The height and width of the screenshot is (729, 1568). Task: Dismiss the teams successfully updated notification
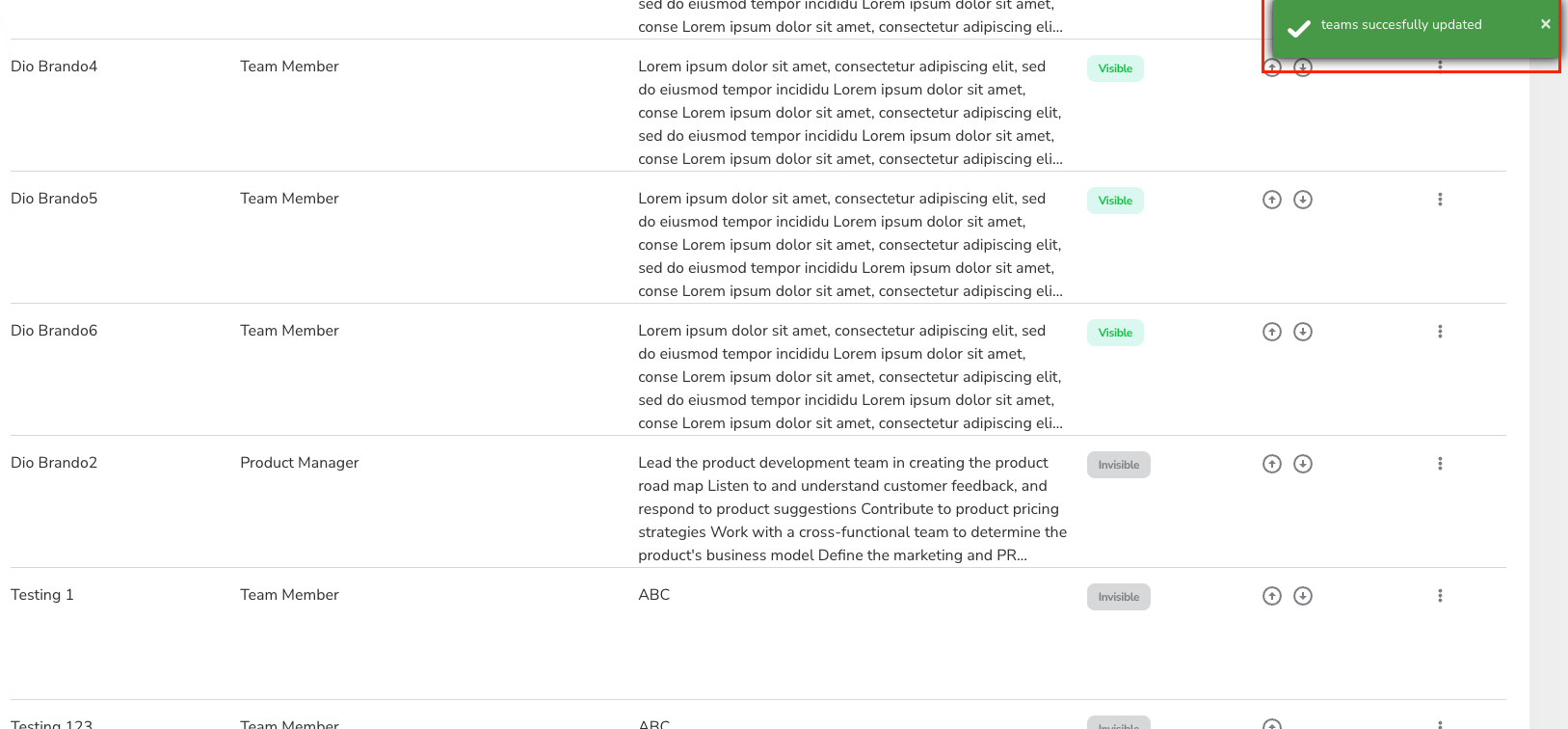pyautogui.click(x=1545, y=24)
